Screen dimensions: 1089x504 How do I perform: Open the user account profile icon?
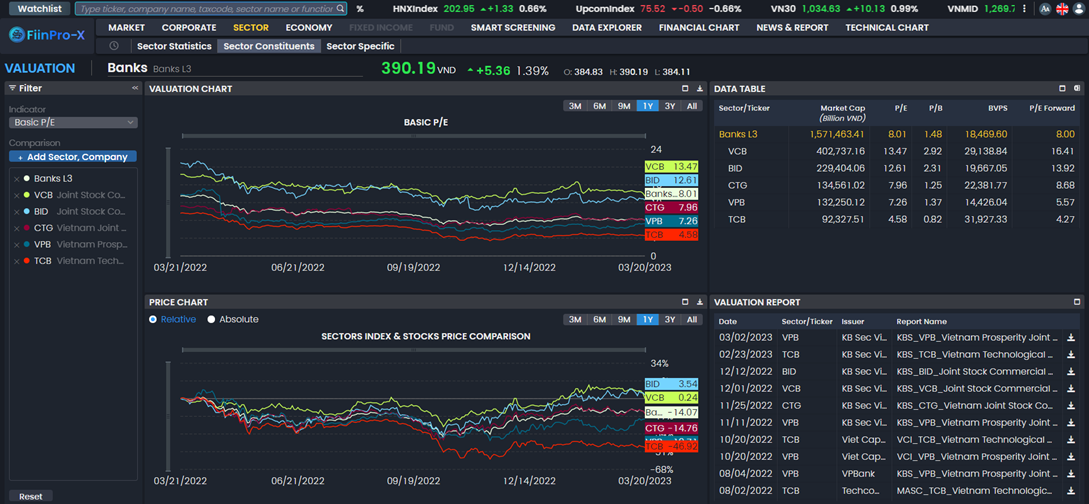[1079, 9]
